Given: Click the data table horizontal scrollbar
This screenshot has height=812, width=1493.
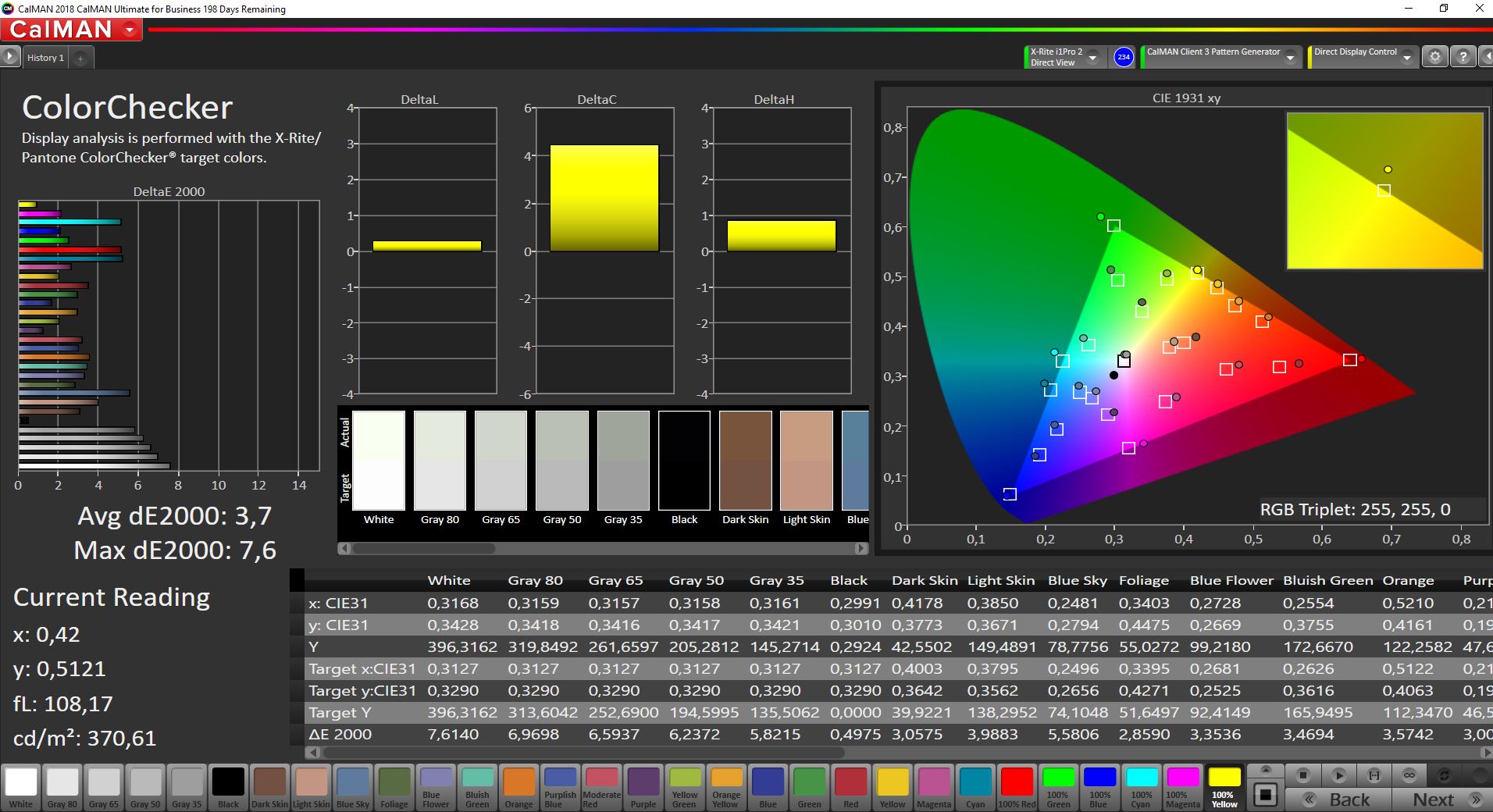Looking at the screenshot, I should [582, 753].
